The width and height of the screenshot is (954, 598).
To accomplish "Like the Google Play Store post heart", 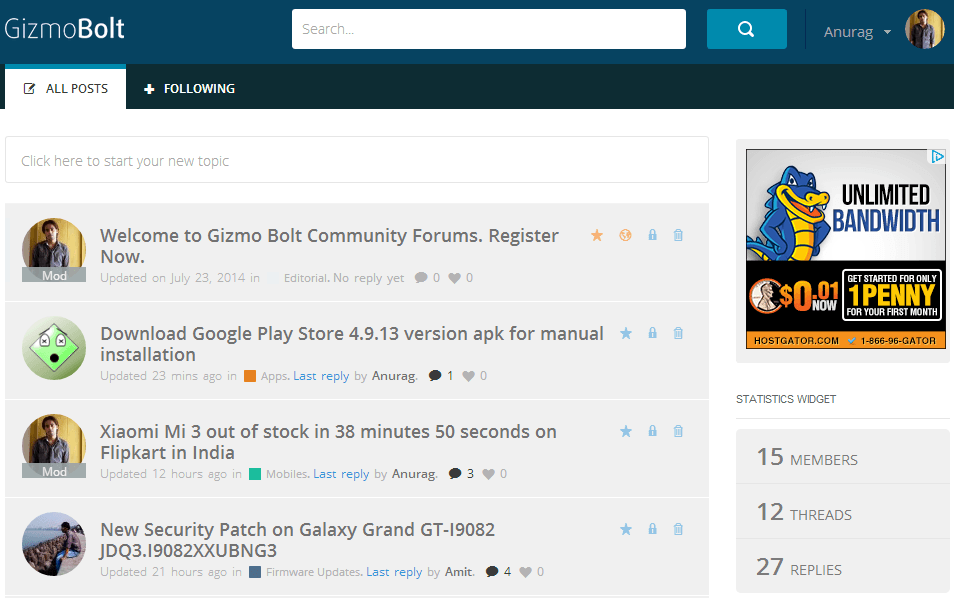I will [x=468, y=376].
